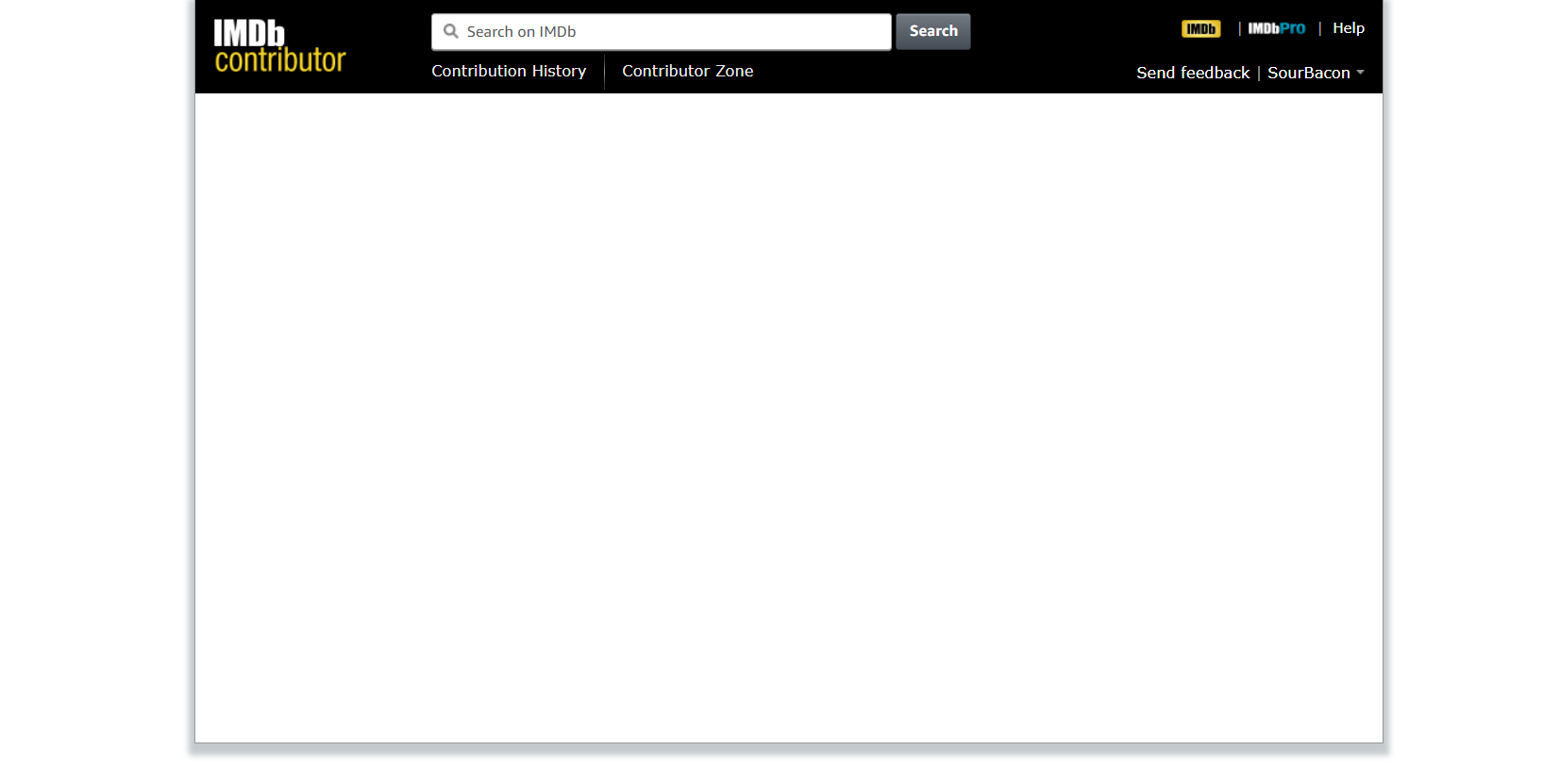Open the yellow IMDb badge link
1560x784 pixels.
(x=1200, y=29)
